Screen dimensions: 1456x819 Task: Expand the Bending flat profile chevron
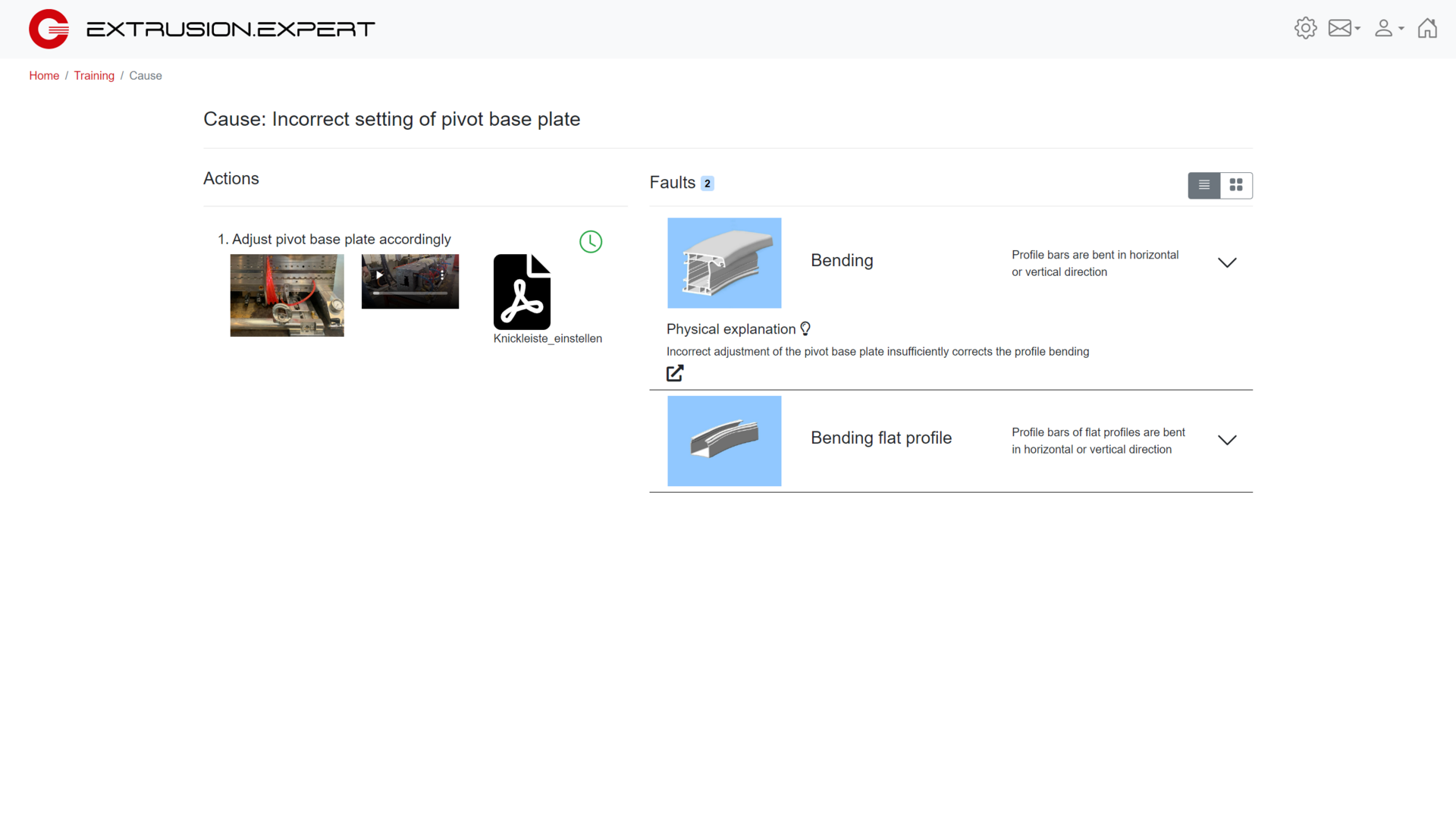(x=1227, y=440)
